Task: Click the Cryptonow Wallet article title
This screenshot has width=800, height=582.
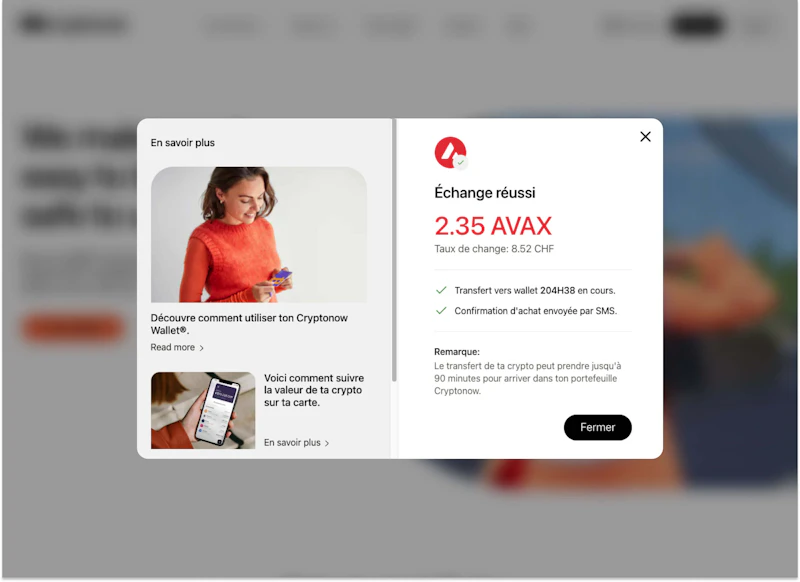Action: click(x=249, y=324)
